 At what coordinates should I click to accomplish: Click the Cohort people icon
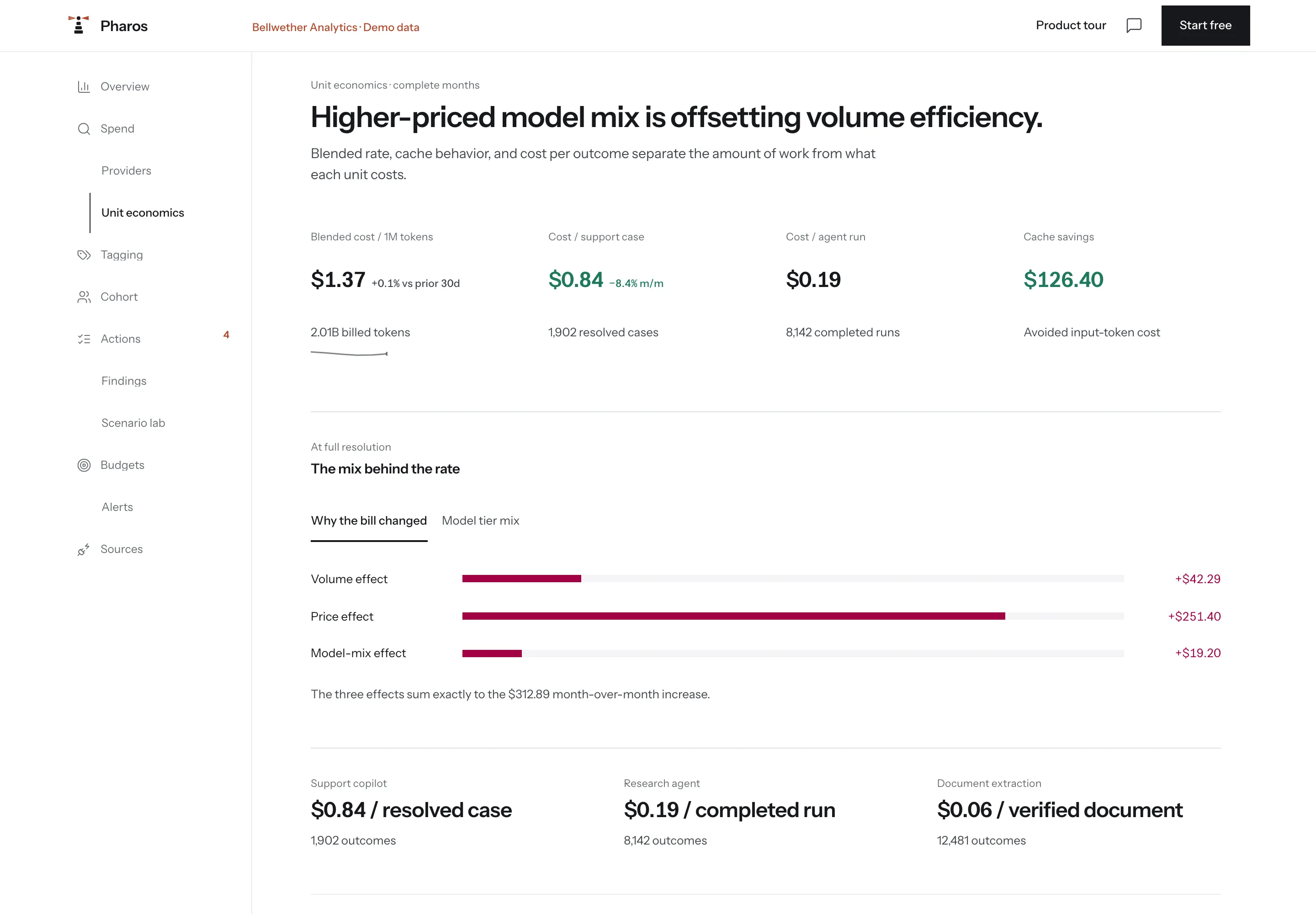[x=84, y=297]
